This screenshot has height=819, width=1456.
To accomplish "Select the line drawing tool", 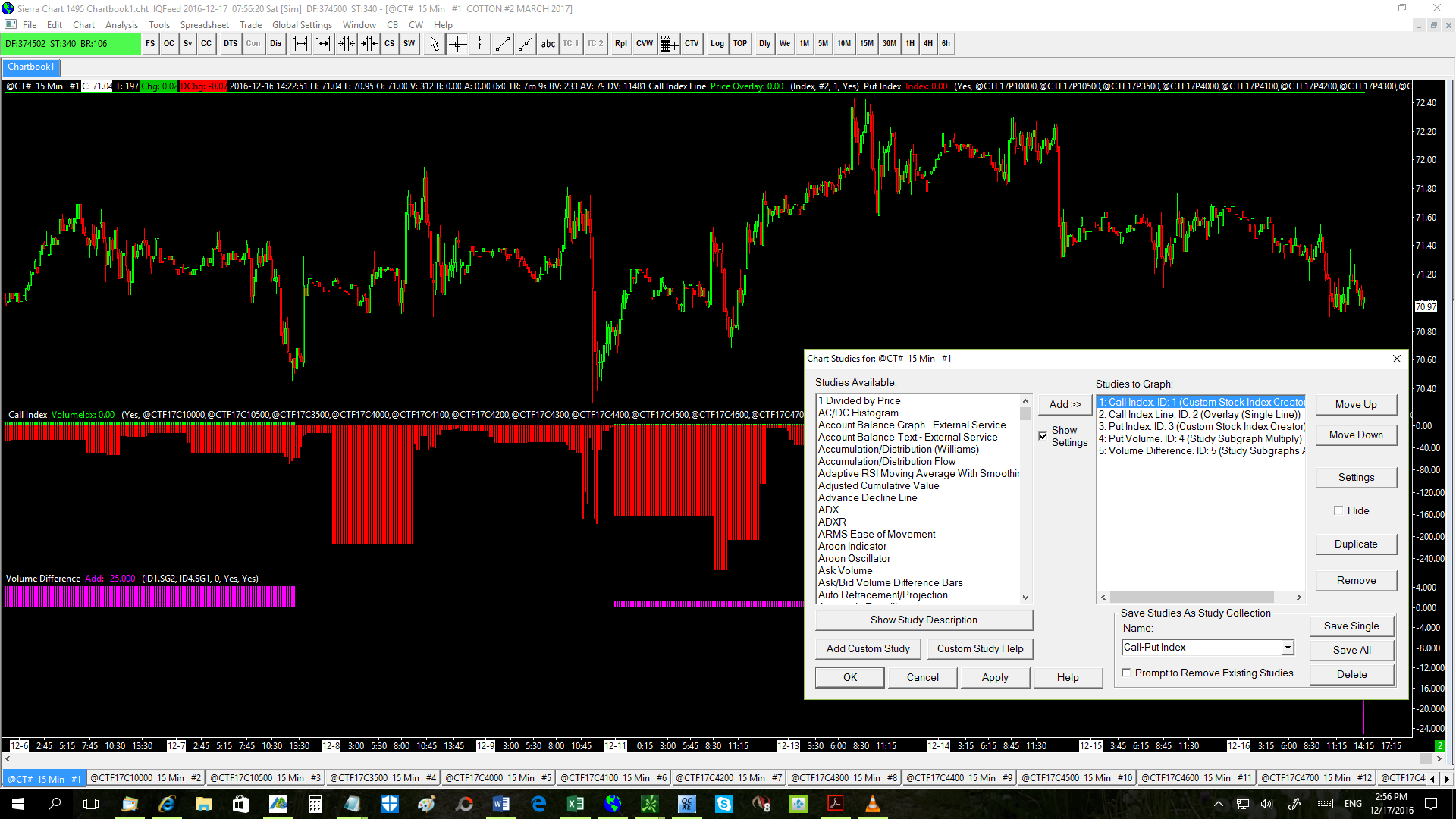I will 503,44.
